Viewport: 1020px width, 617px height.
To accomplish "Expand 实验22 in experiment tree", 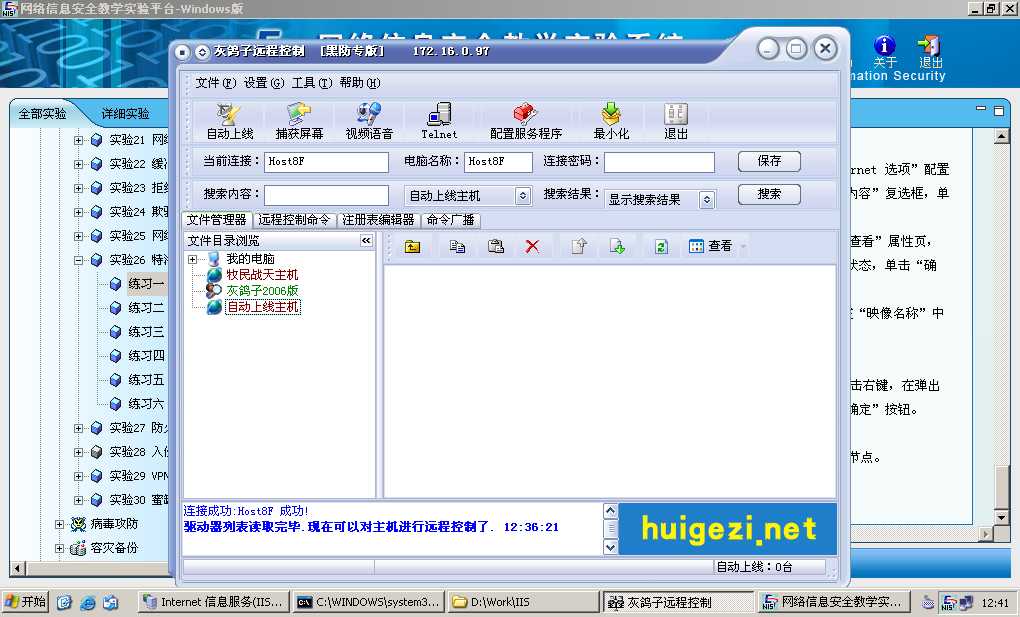I will 78,164.
